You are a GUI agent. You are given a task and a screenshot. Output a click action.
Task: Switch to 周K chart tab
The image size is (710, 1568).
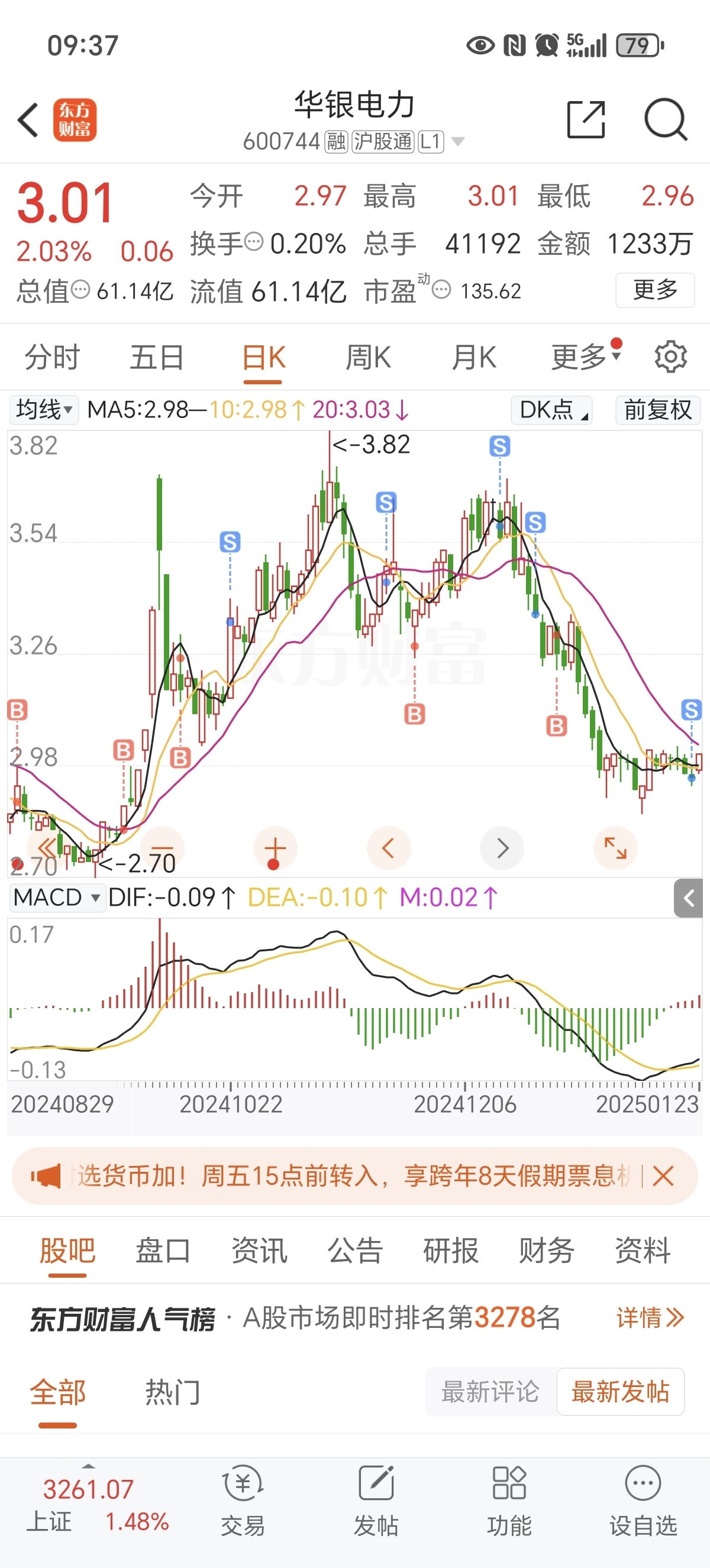pos(369,357)
